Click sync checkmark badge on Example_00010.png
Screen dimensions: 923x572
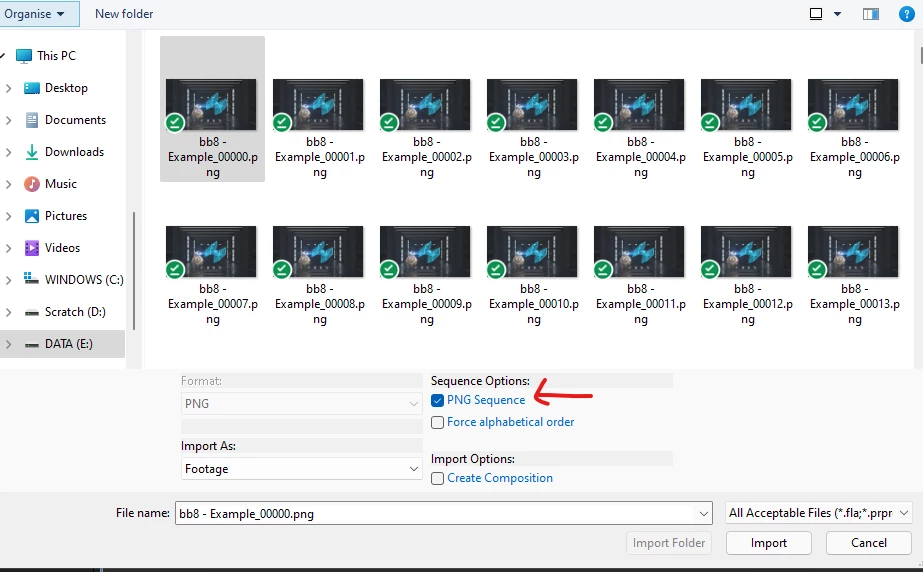(x=496, y=270)
